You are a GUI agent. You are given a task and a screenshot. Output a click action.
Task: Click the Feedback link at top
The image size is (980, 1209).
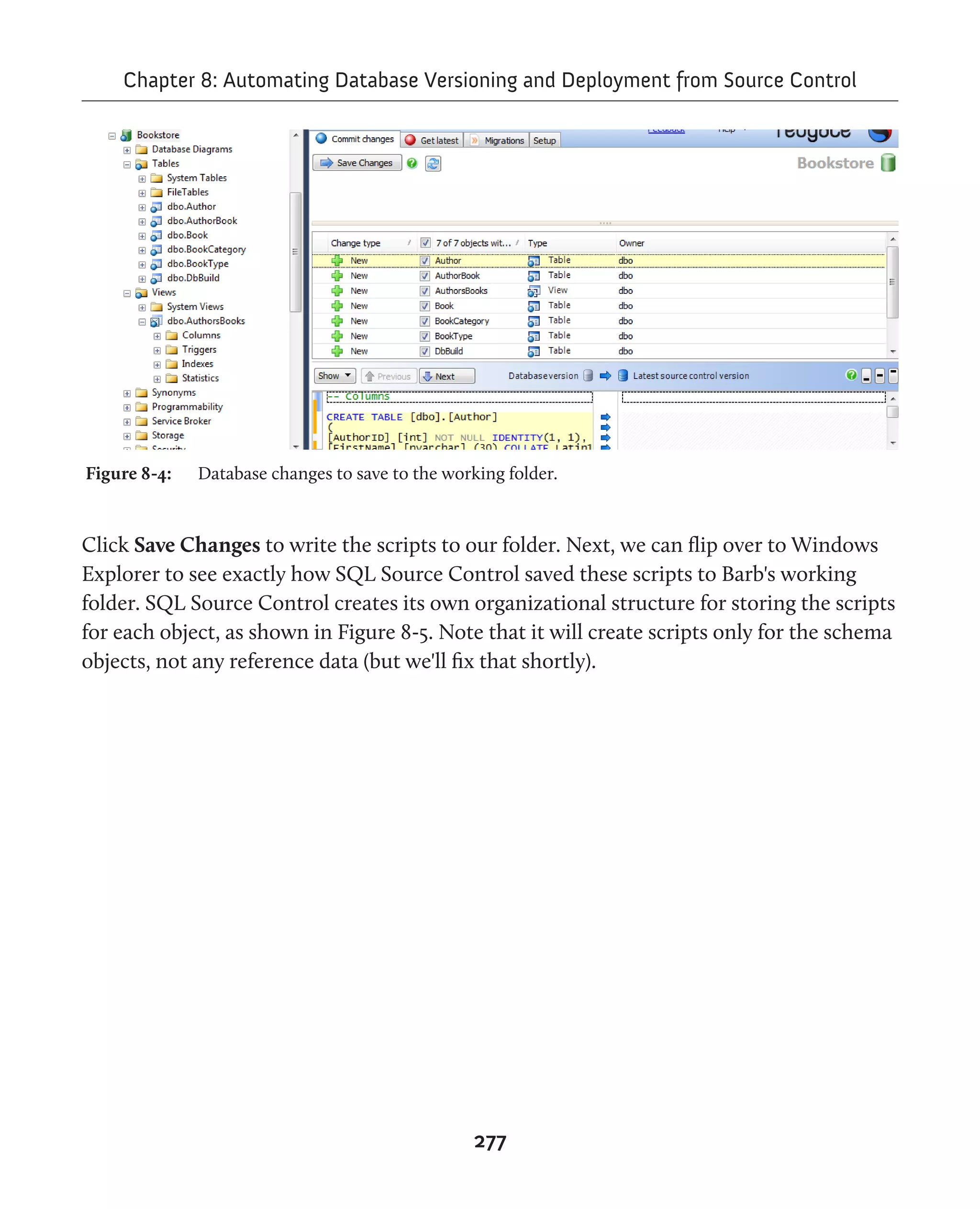coord(666,131)
